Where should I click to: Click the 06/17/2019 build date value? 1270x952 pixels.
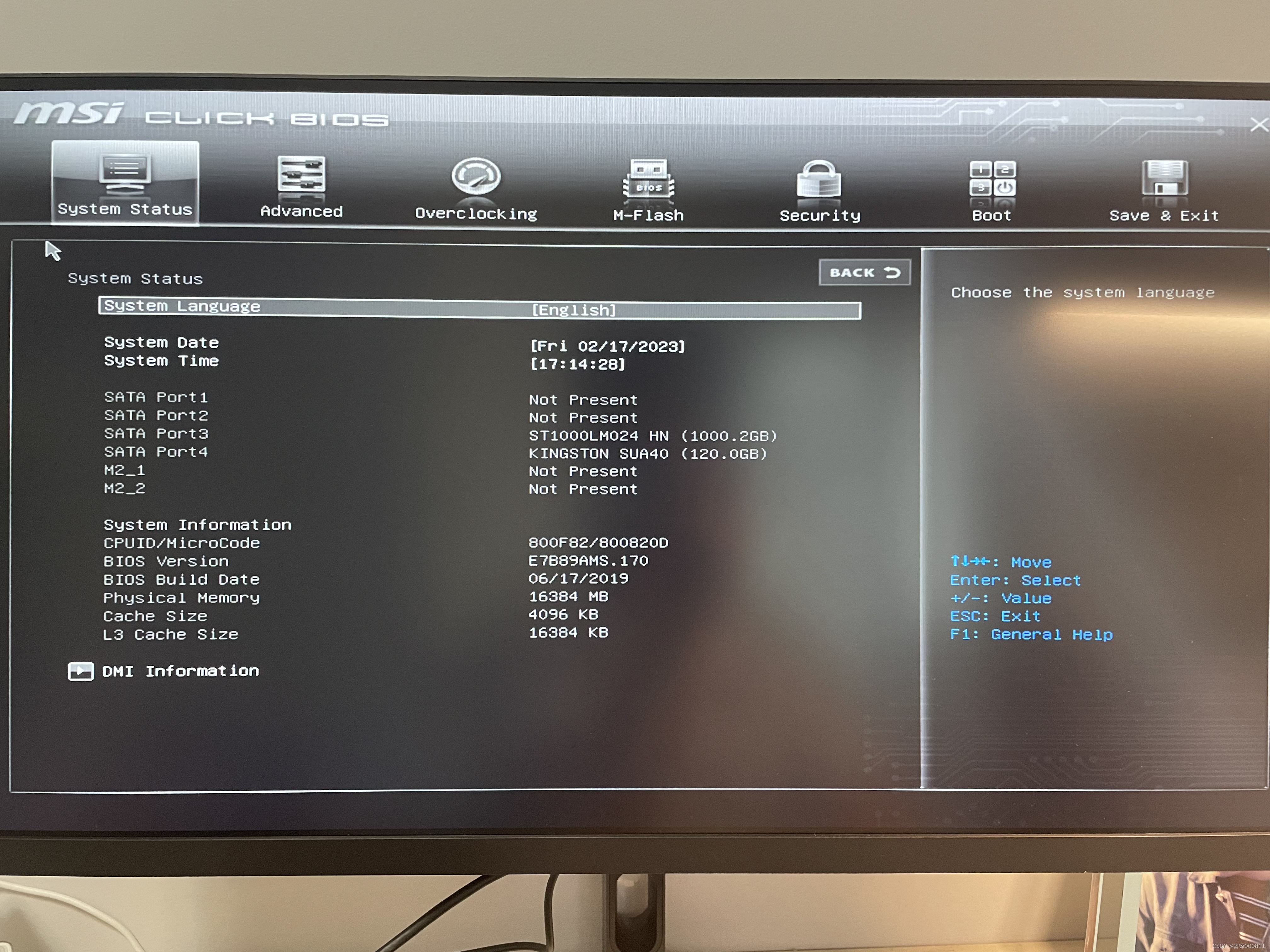pyautogui.click(x=579, y=578)
